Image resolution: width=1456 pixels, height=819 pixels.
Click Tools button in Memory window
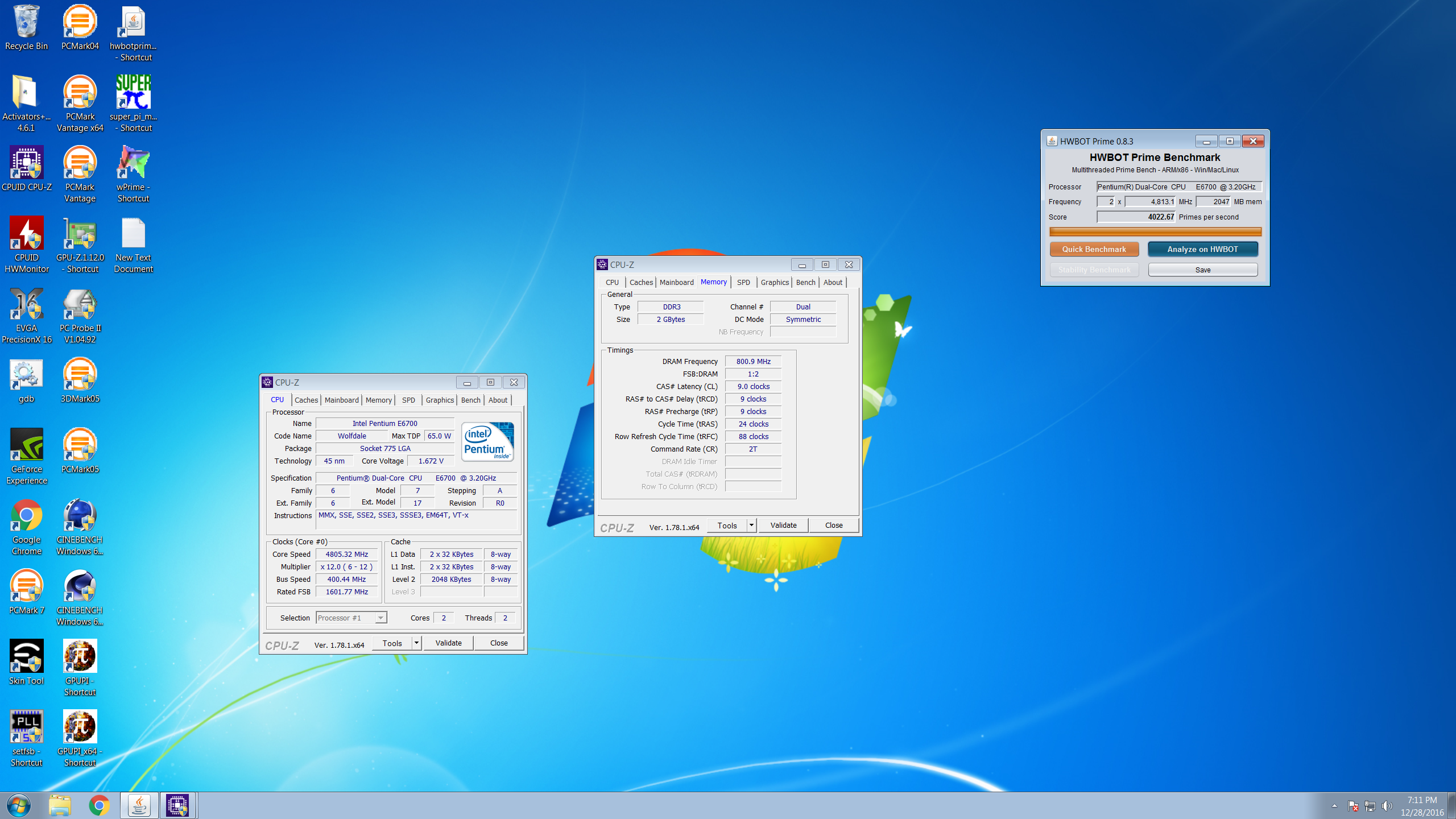pos(727,525)
